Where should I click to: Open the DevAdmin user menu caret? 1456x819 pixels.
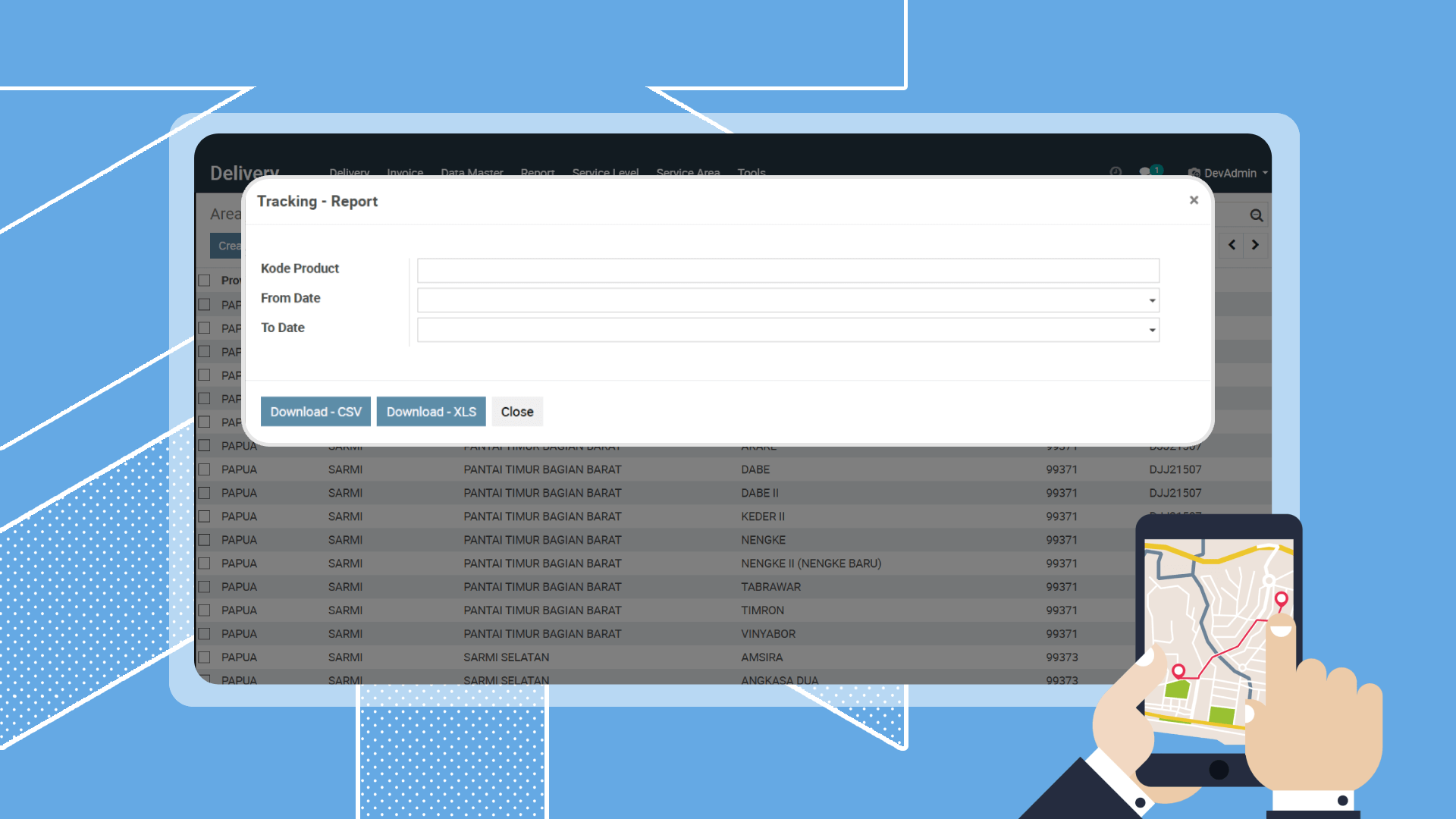(x=1265, y=173)
